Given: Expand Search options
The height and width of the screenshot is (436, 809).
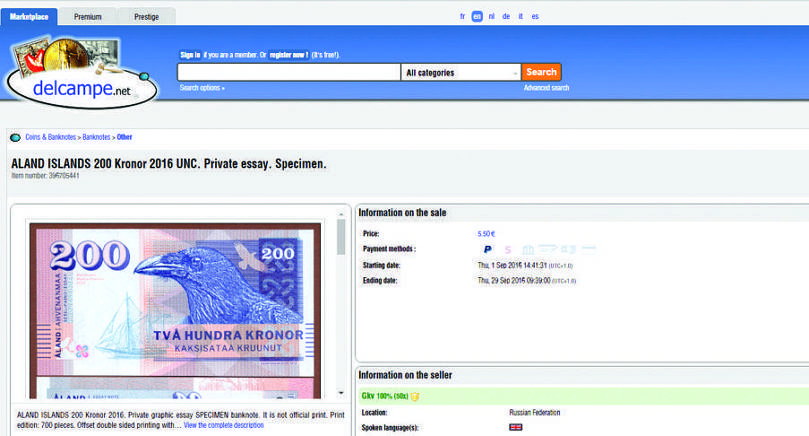Looking at the screenshot, I should [x=202, y=88].
